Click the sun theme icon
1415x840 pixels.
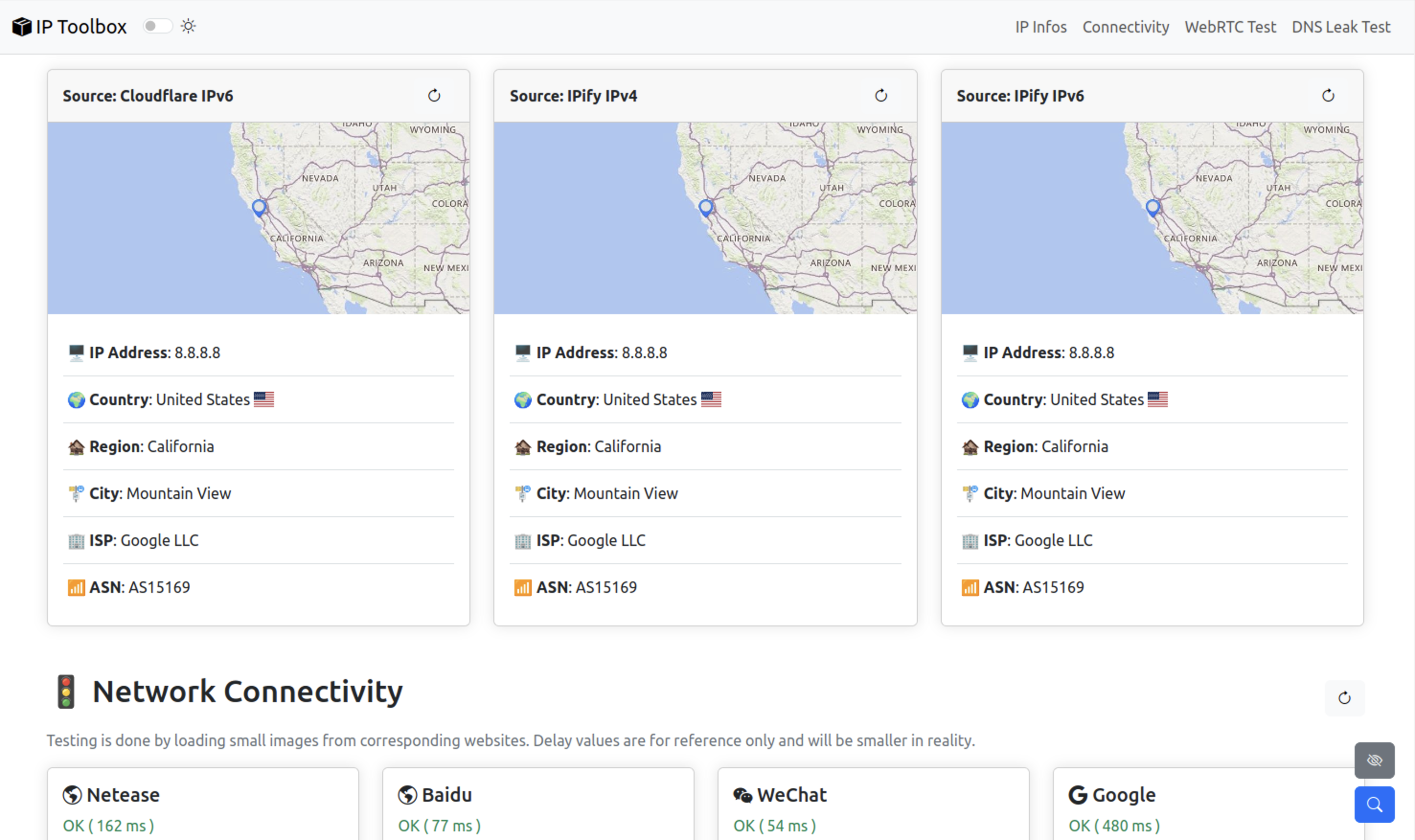[188, 26]
